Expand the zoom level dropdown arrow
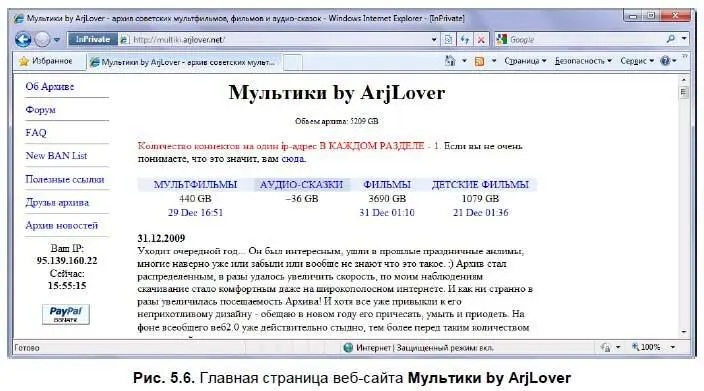The image size is (704, 391). pos(673,347)
